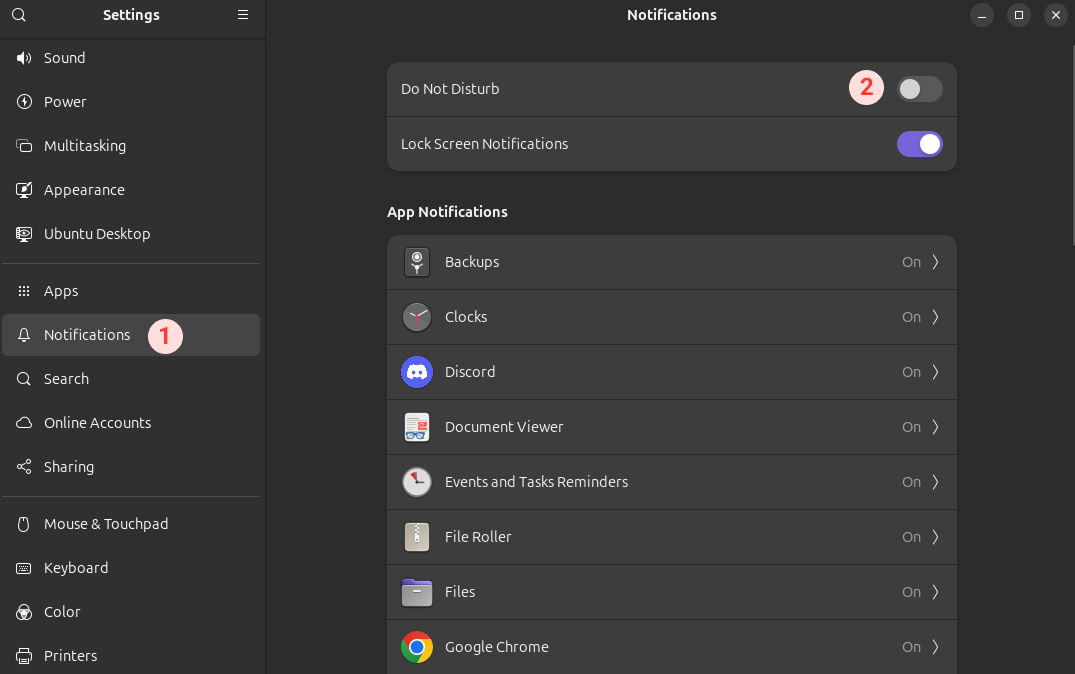Click the Backups app icon
Image resolution: width=1075 pixels, height=674 pixels.
click(417, 262)
